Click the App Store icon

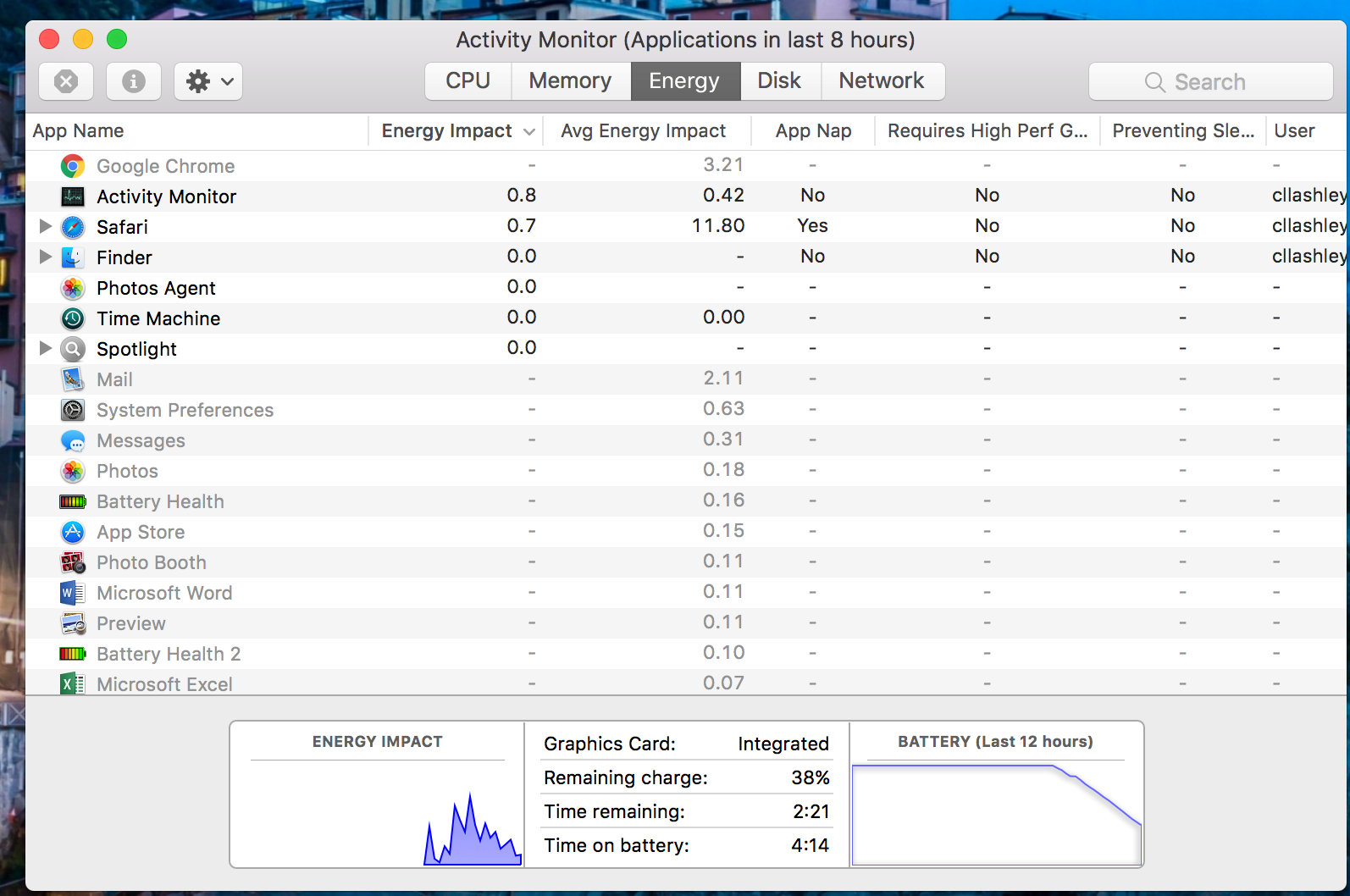pyautogui.click(x=73, y=532)
